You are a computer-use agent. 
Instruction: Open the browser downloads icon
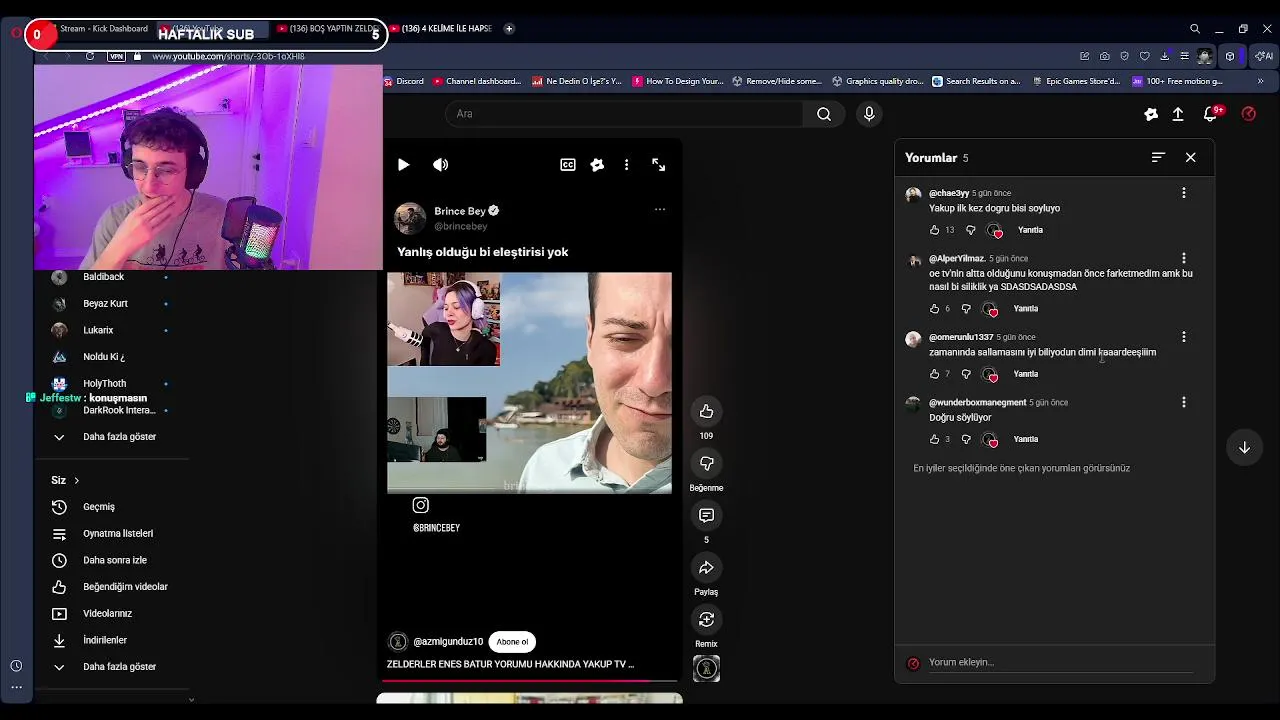coord(1165,56)
